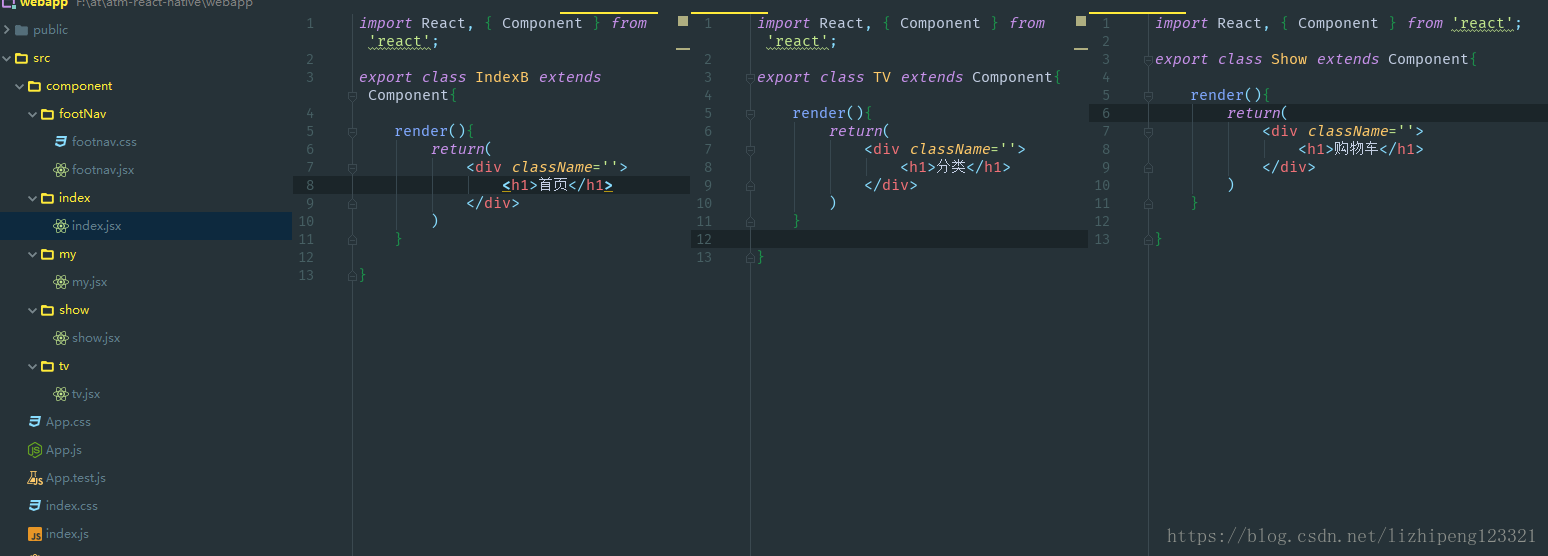Image resolution: width=1548 pixels, height=556 pixels.
Task: Click the folder icon of the my folder
Action: [48, 254]
